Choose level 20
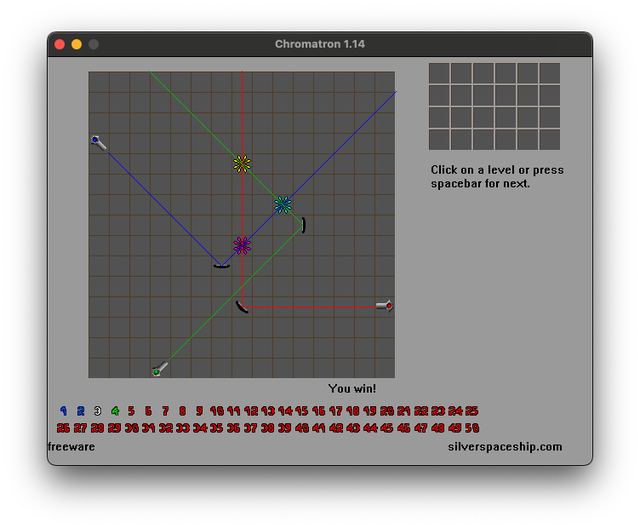Screen dimensions: 640x528 coord(387,410)
